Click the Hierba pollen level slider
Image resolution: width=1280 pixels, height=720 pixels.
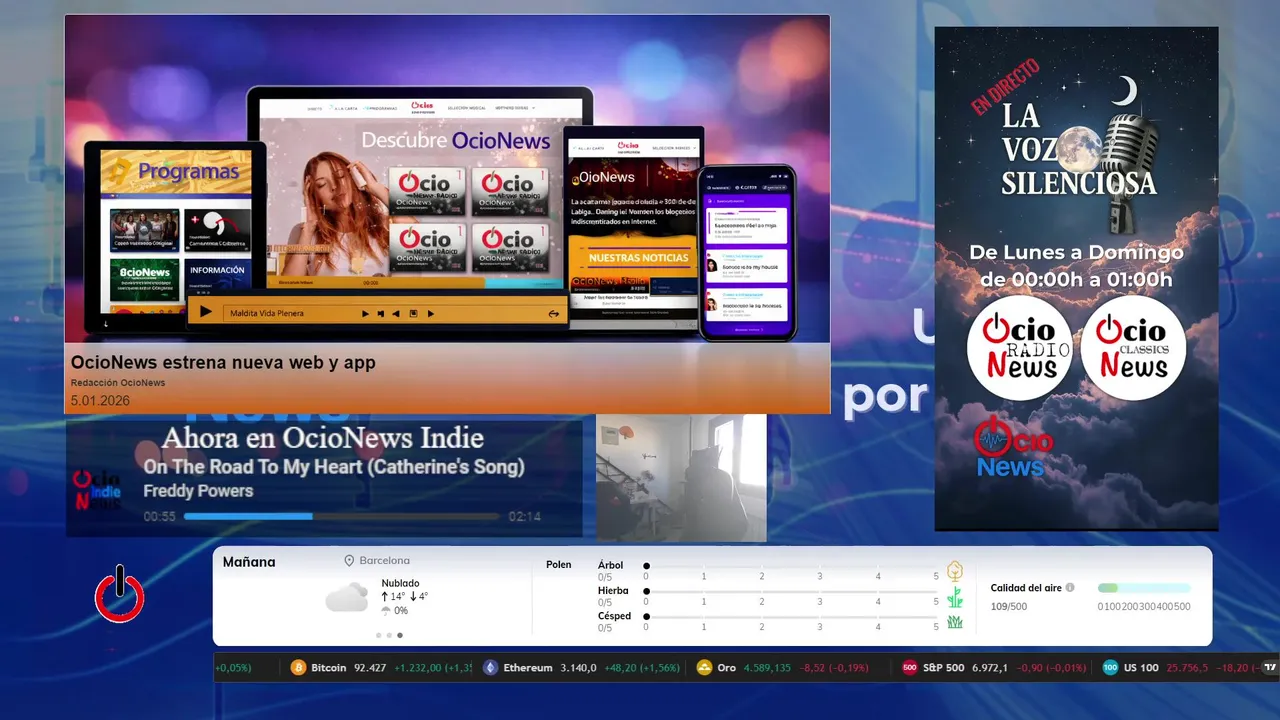(x=791, y=592)
